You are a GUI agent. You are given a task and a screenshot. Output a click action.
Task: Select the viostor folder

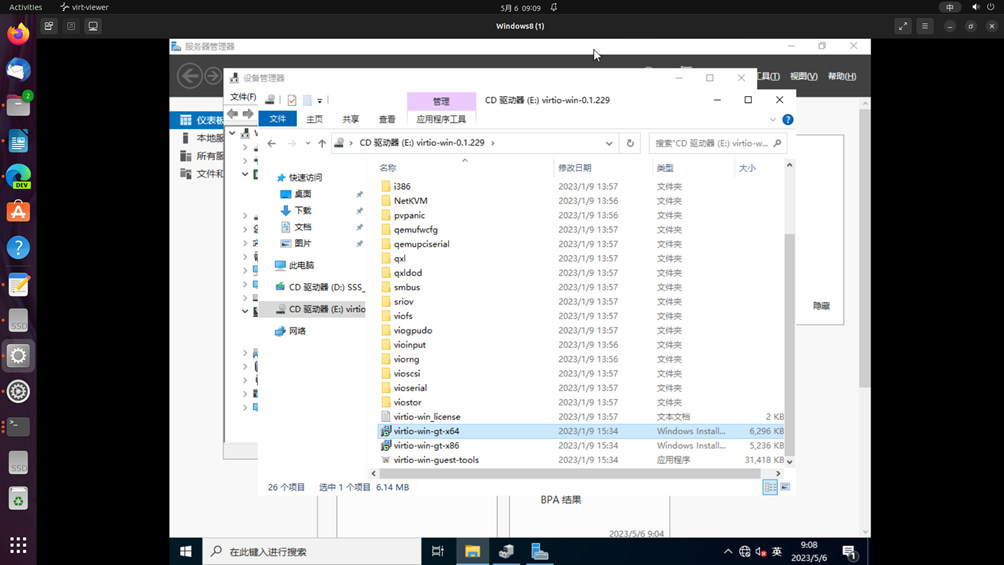pyautogui.click(x=407, y=402)
